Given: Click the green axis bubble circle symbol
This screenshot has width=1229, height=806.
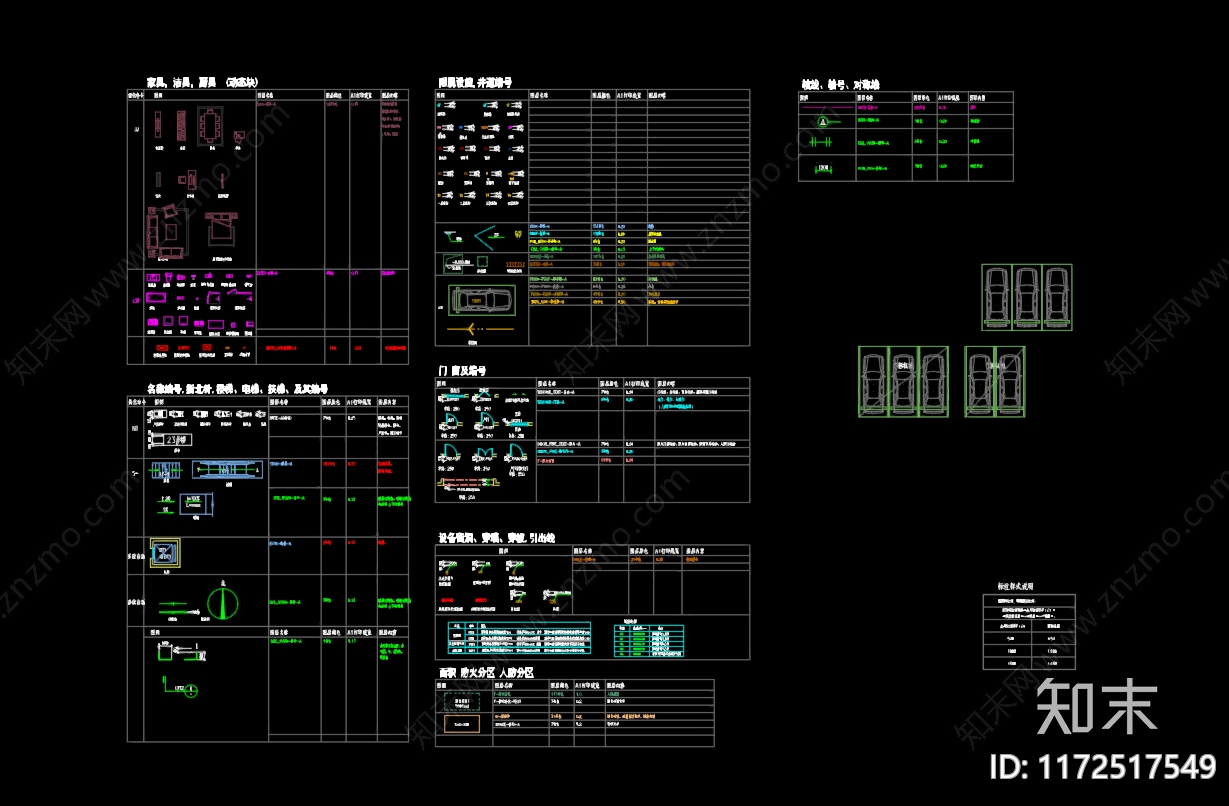Looking at the screenshot, I should pos(823,121).
